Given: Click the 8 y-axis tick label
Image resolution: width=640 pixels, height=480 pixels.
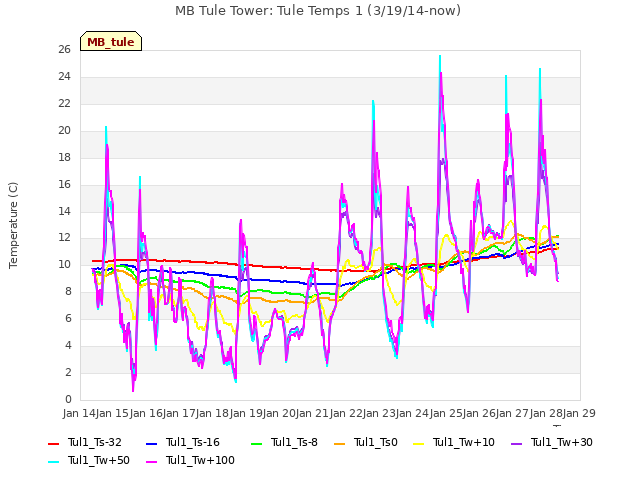Looking at the screenshot, I should coord(68,291).
